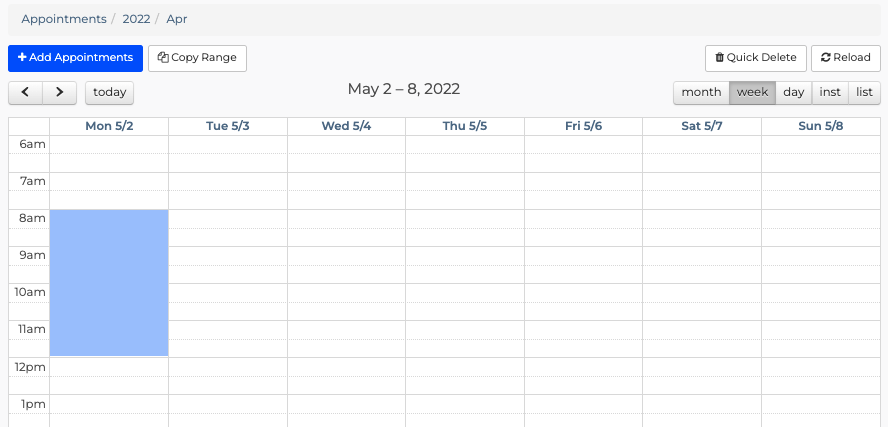Viewport: 888px width, 427px height.
Task: Select the week view button
Action: point(752,93)
